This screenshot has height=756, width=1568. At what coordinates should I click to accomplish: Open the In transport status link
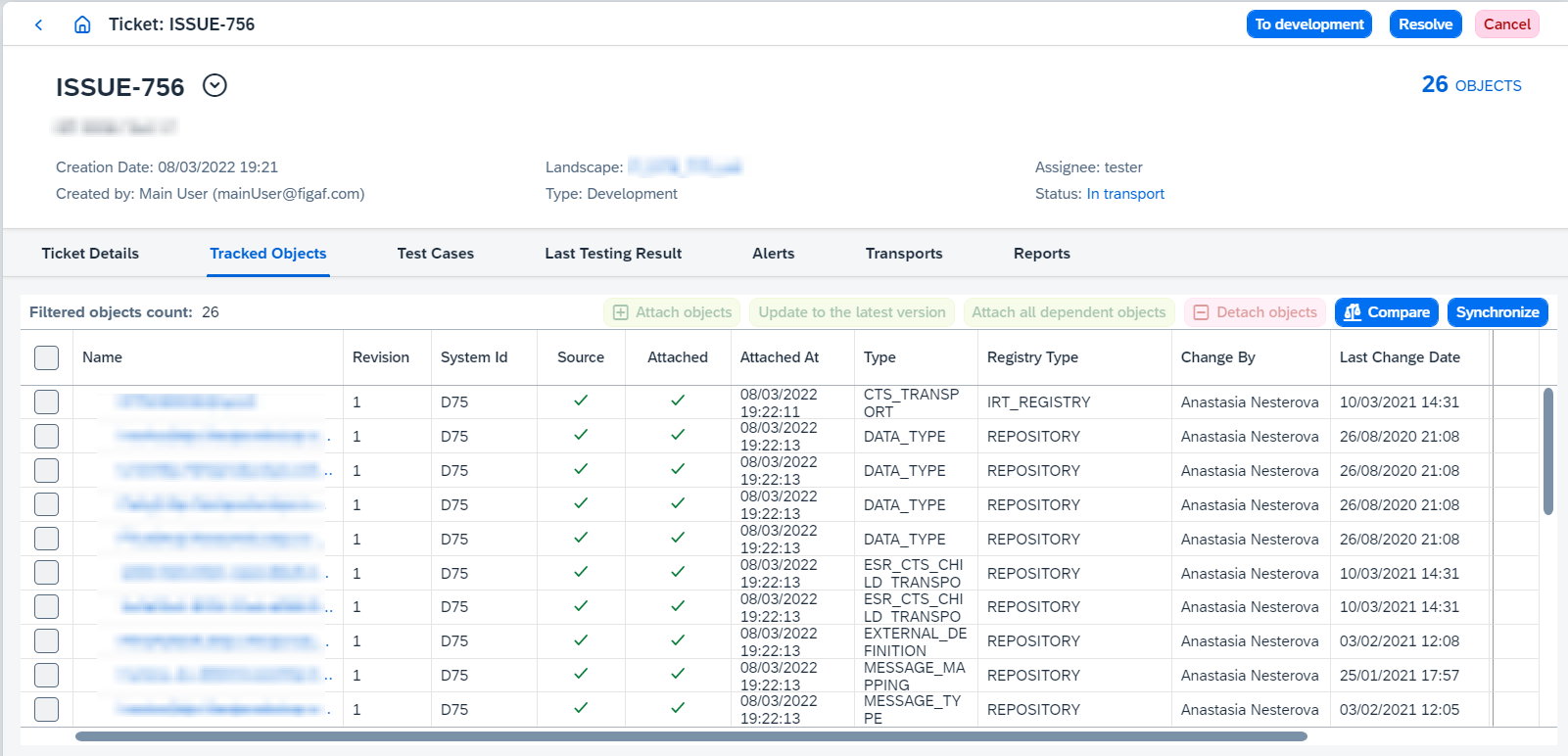click(1125, 194)
